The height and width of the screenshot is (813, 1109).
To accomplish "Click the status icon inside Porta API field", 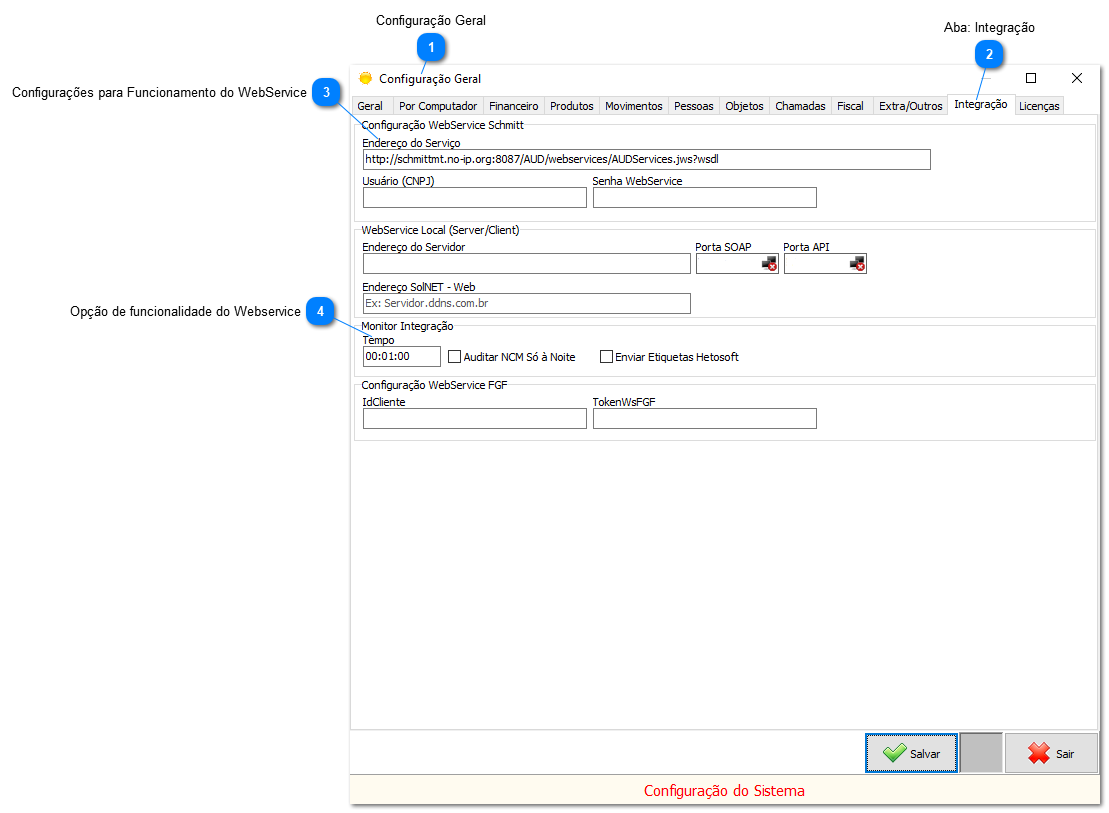I will click(858, 263).
